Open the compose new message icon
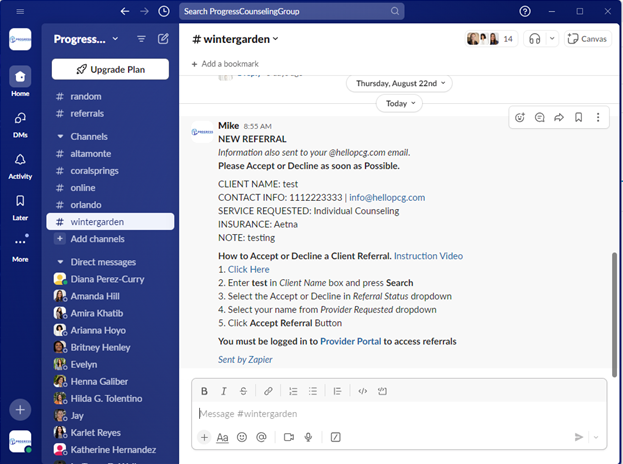 (x=163, y=39)
